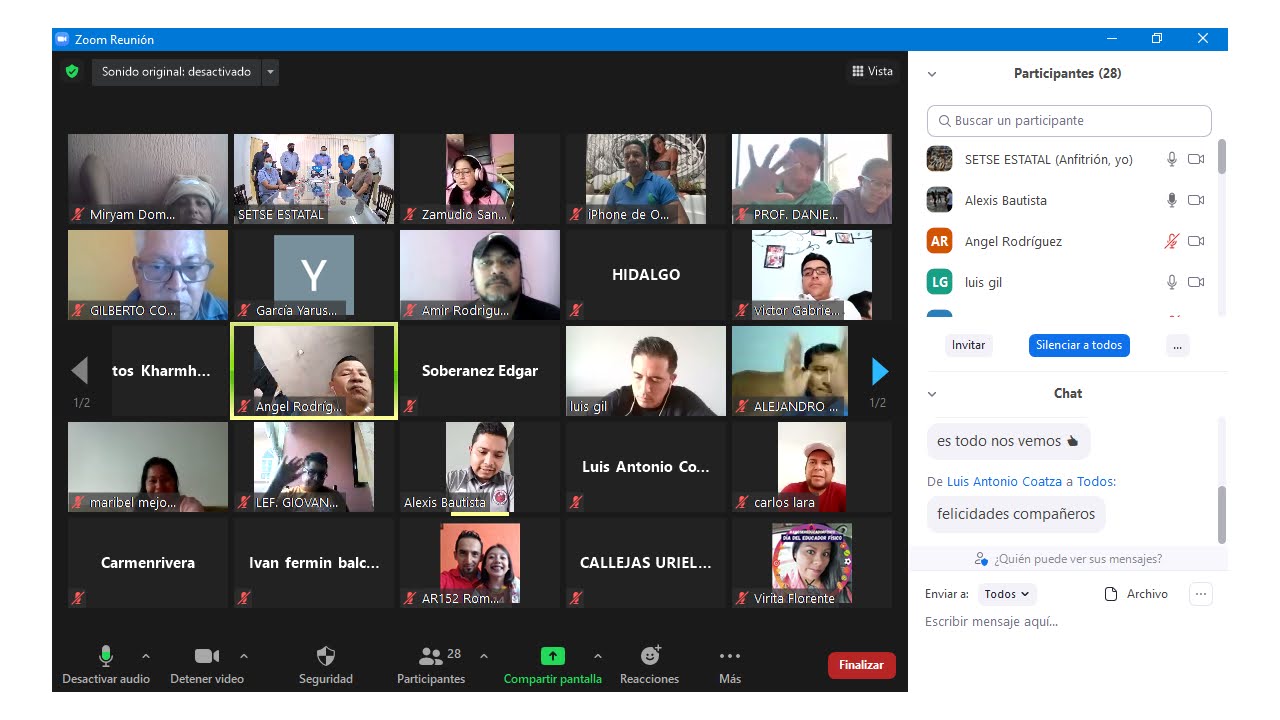
Task: Click the green encryption shield icon
Action: 72,71
